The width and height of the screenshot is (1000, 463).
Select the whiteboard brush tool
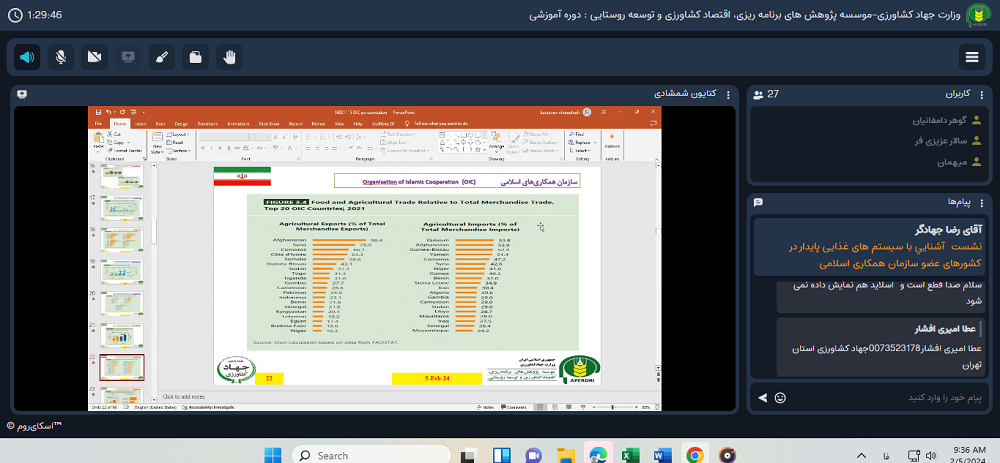pyautogui.click(x=162, y=57)
